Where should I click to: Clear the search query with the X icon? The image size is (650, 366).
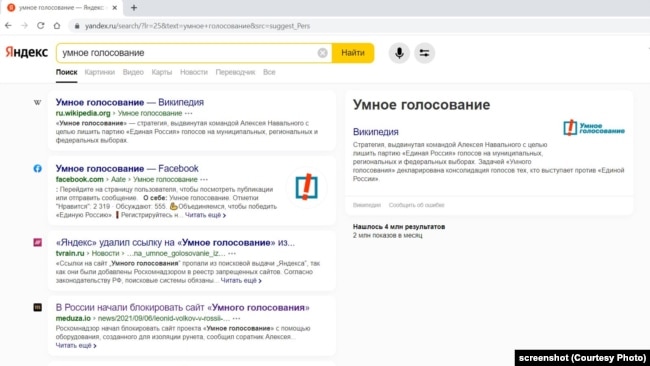[322, 53]
